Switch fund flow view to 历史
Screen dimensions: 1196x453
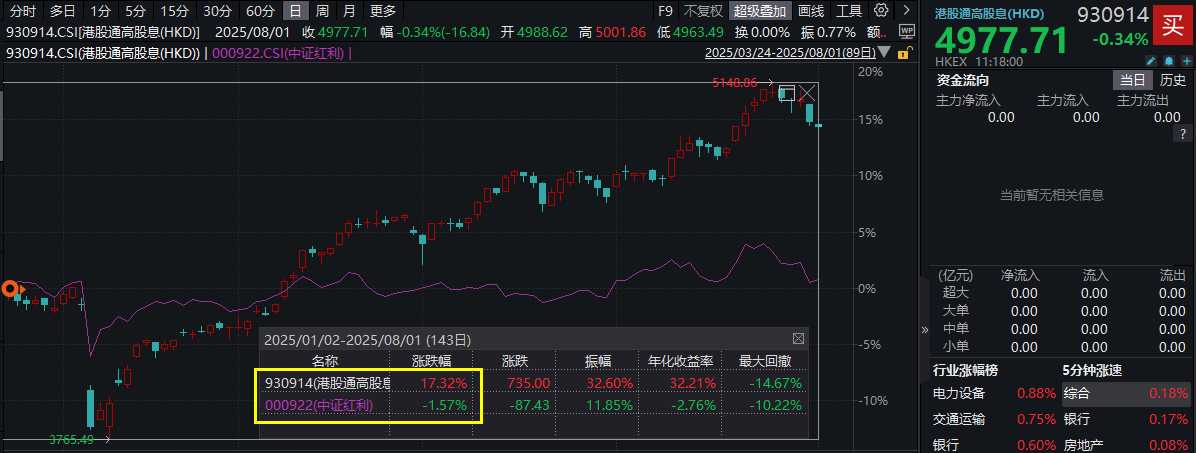1173,81
